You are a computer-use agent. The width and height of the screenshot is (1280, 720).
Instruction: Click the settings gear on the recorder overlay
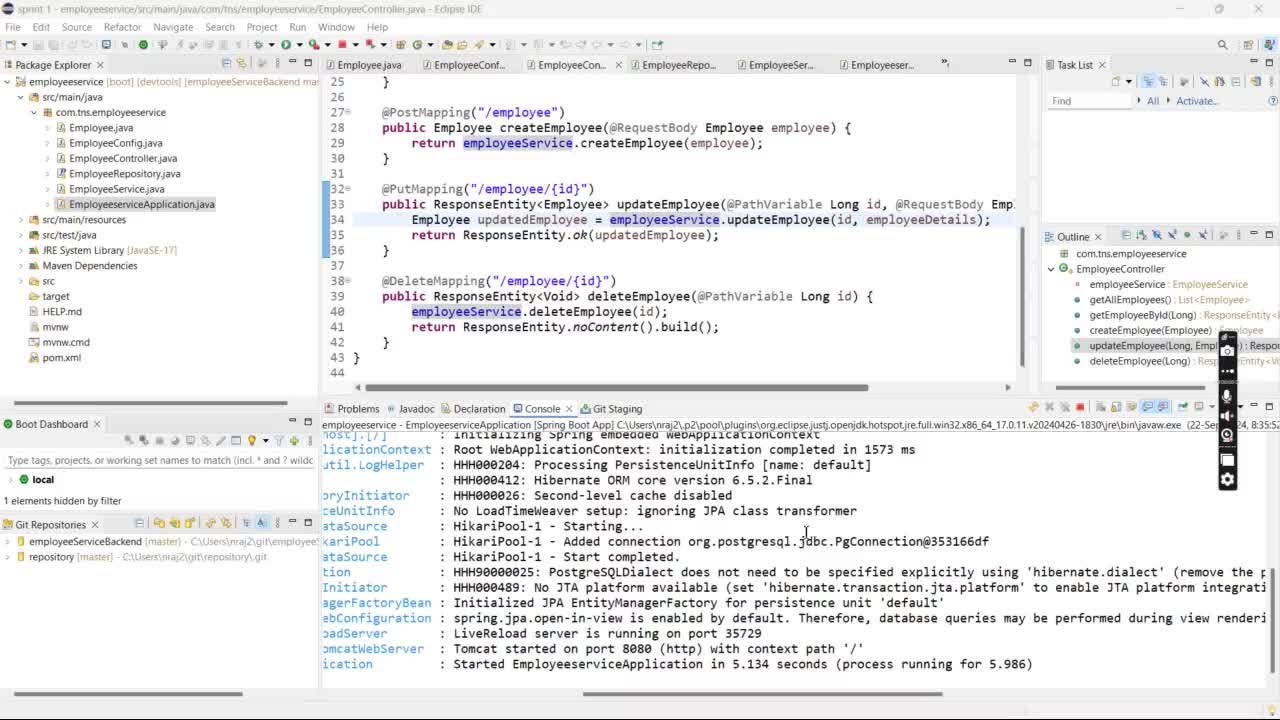pos(1227,480)
